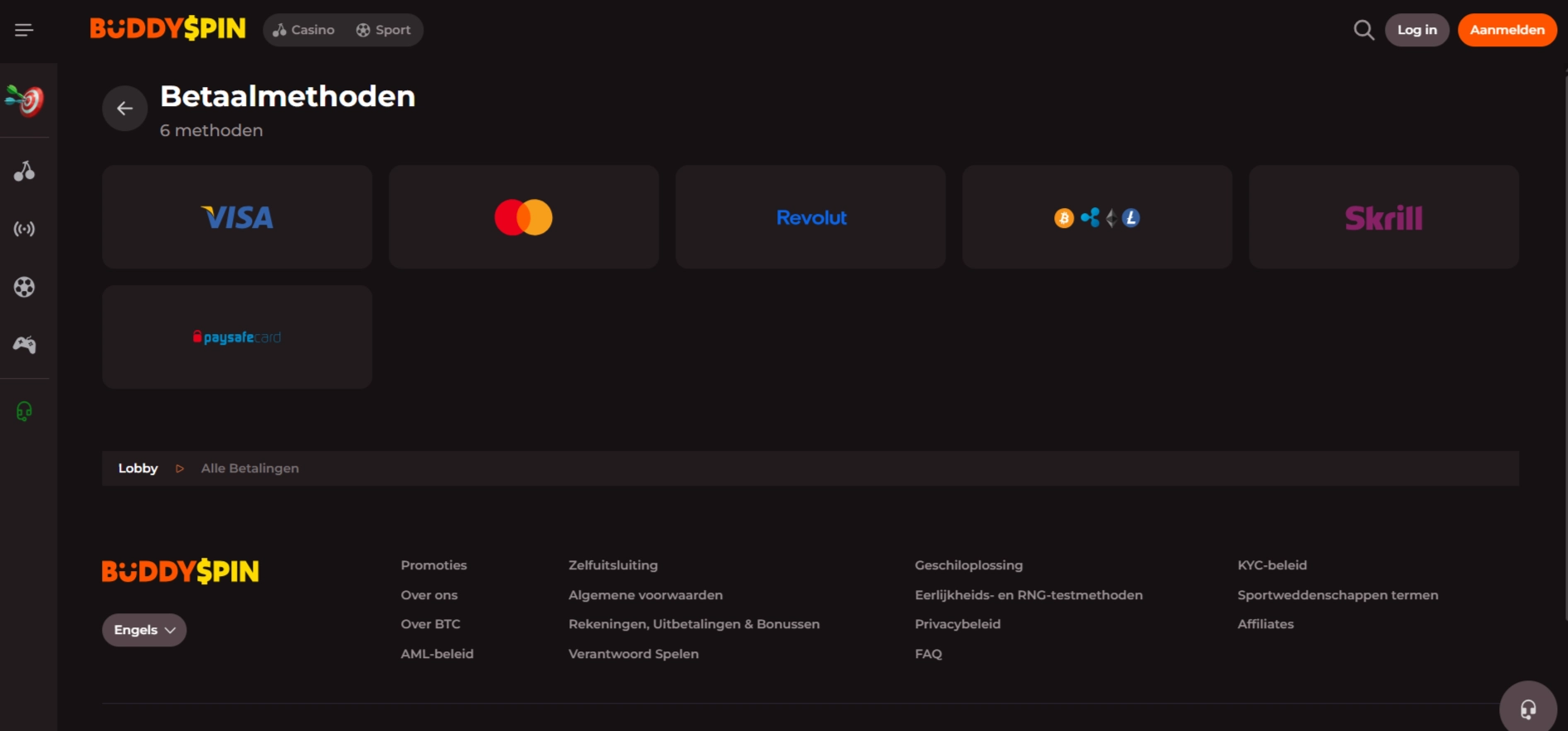Click Alle Betalingen in breadcrumb
The height and width of the screenshot is (731, 1568).
pos(249,468)
